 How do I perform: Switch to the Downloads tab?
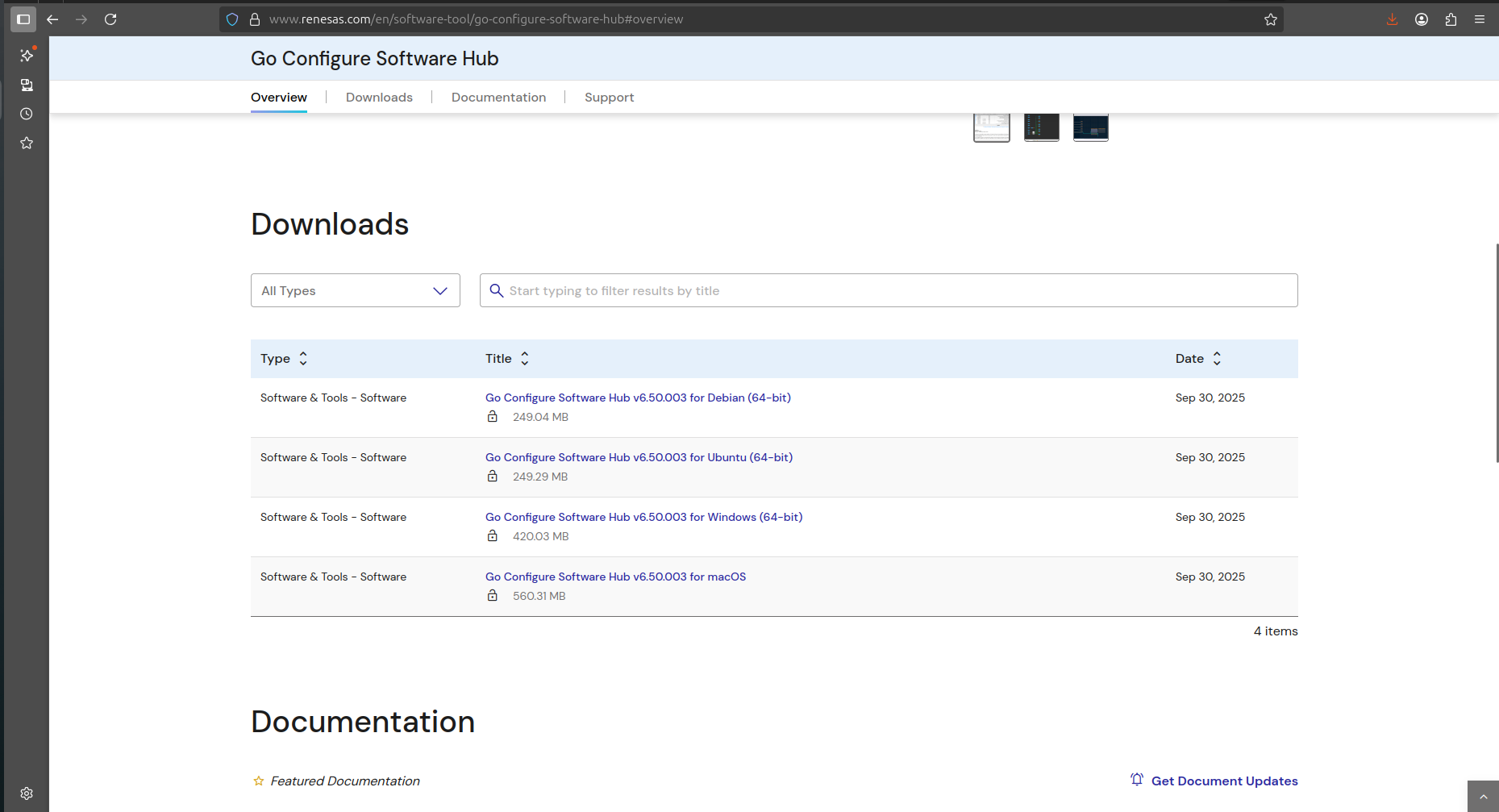pos(379,98)
